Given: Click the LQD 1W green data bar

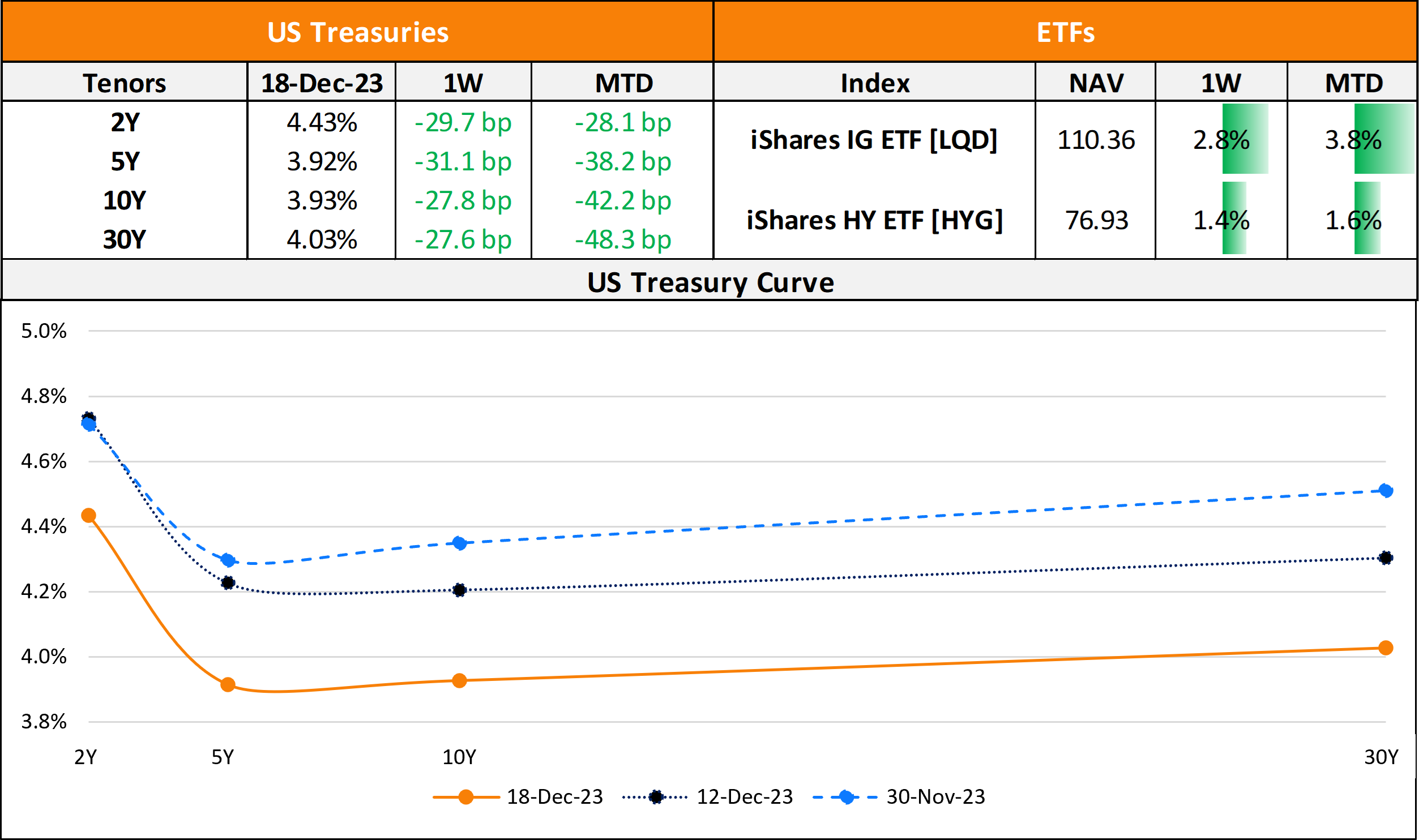Looking at the screenshot, I should (1245, 139).
